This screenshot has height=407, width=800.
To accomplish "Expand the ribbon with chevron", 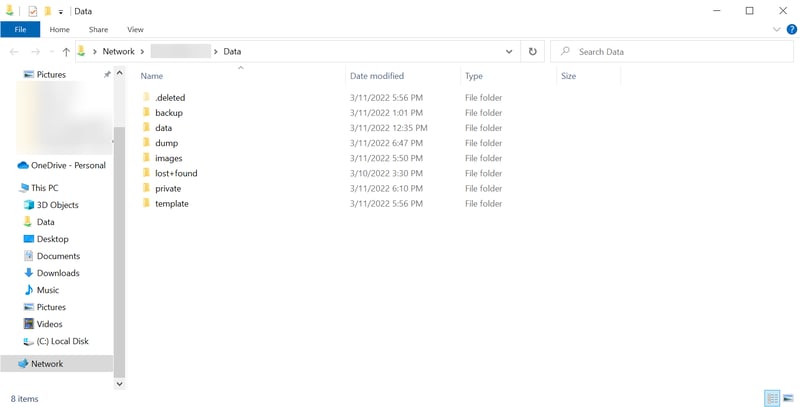I will [777, 30].
